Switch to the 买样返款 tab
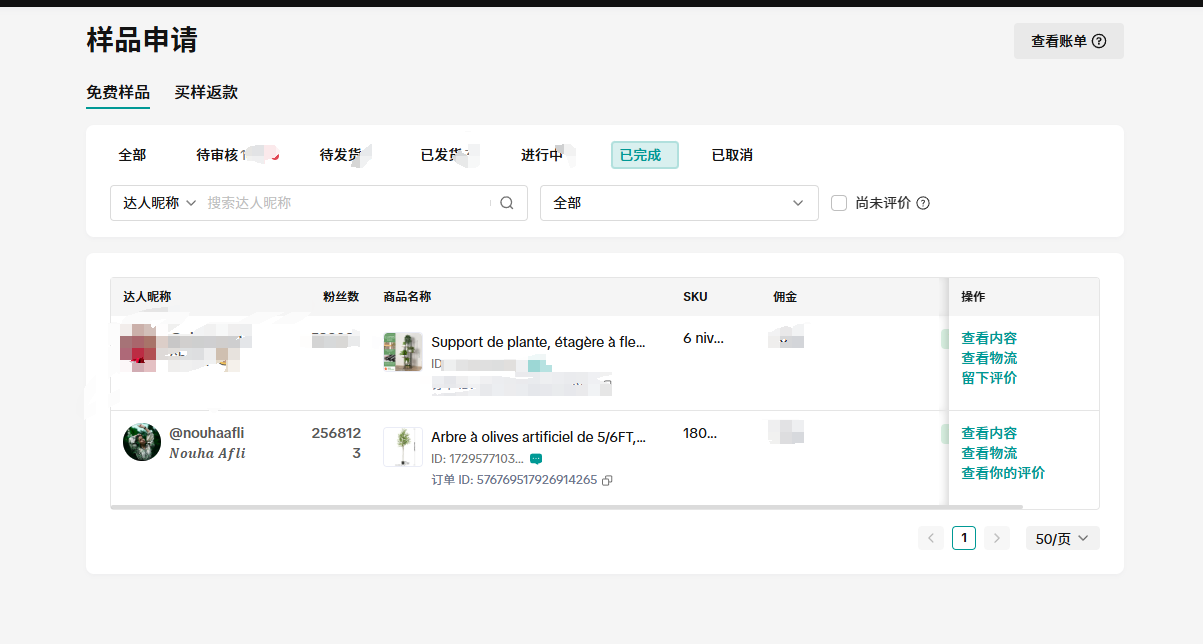 click(x=206, y=93)
